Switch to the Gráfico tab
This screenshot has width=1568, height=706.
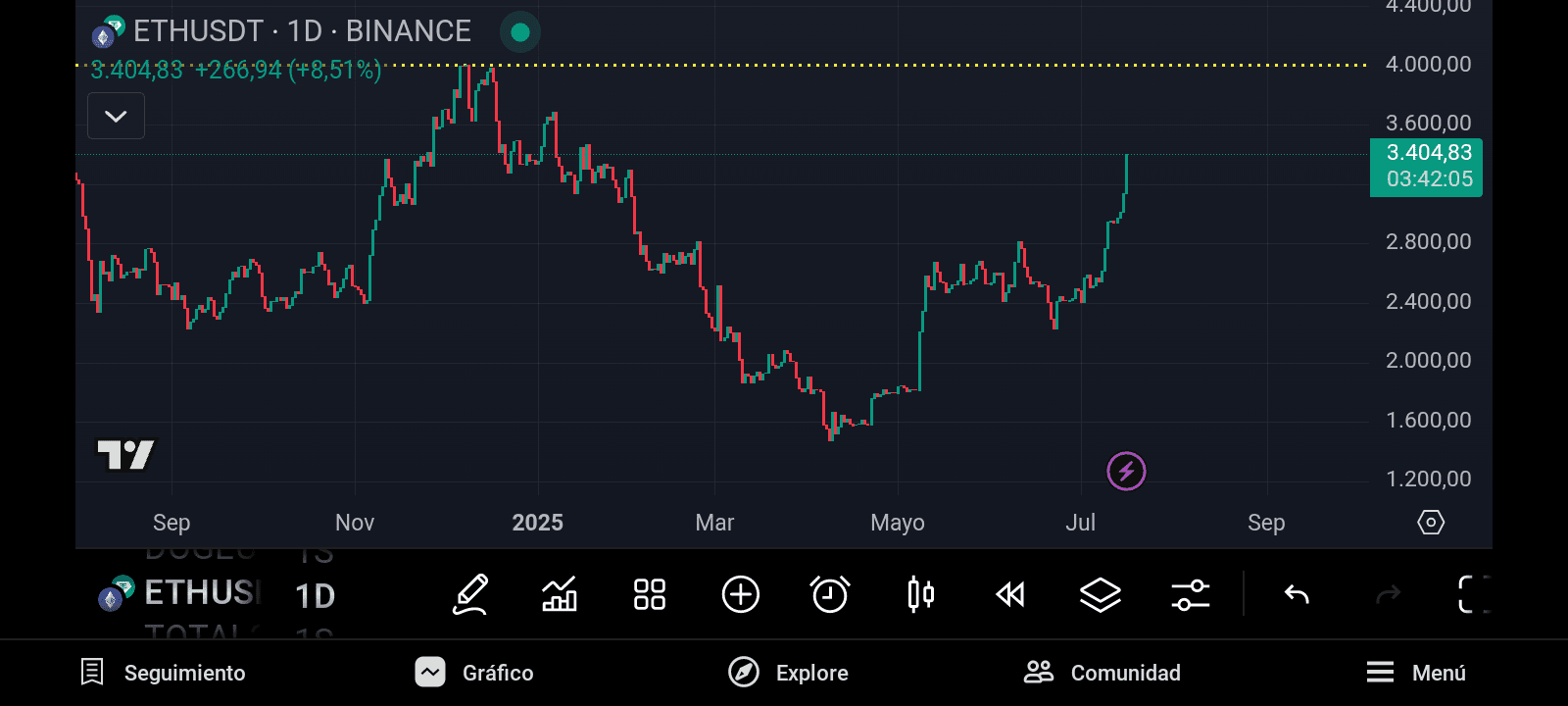coord(474,673)
